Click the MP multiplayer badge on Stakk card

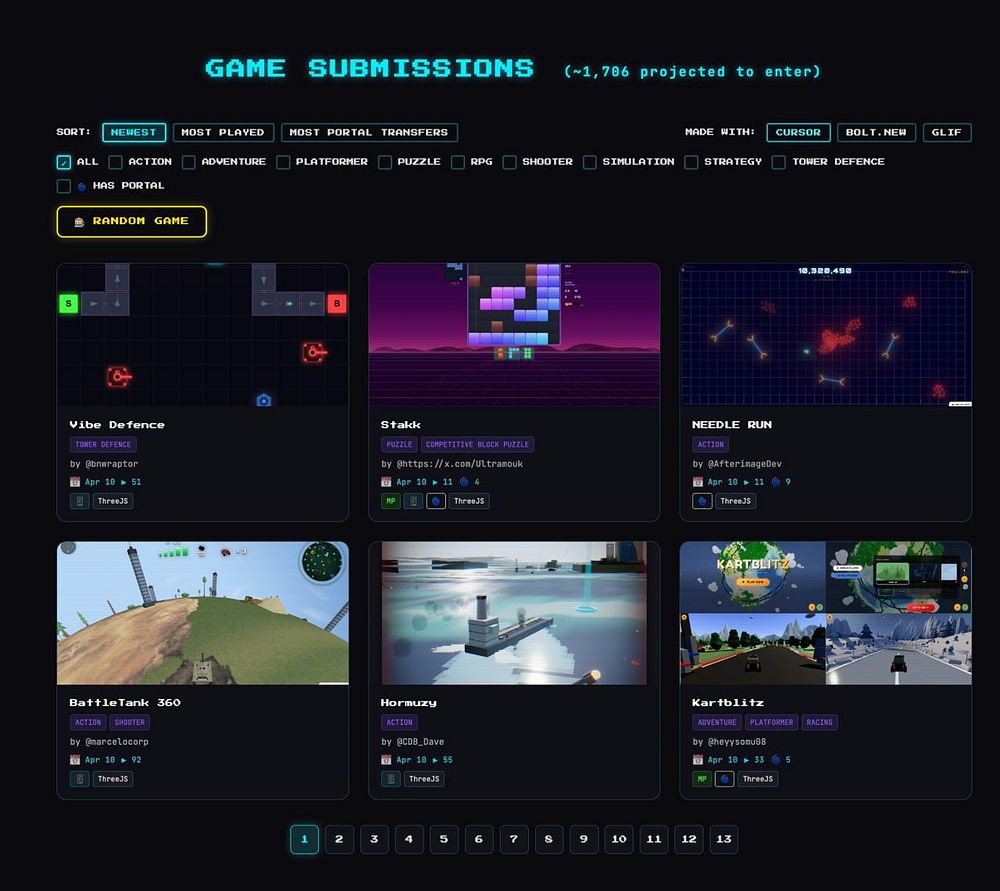click(390, 501)
